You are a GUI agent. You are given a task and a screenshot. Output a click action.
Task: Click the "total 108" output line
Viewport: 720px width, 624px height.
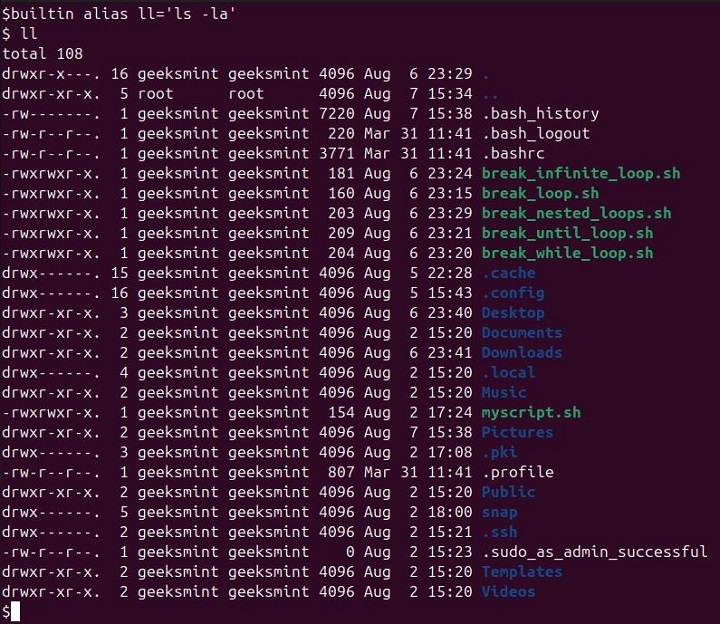[42, 53]
